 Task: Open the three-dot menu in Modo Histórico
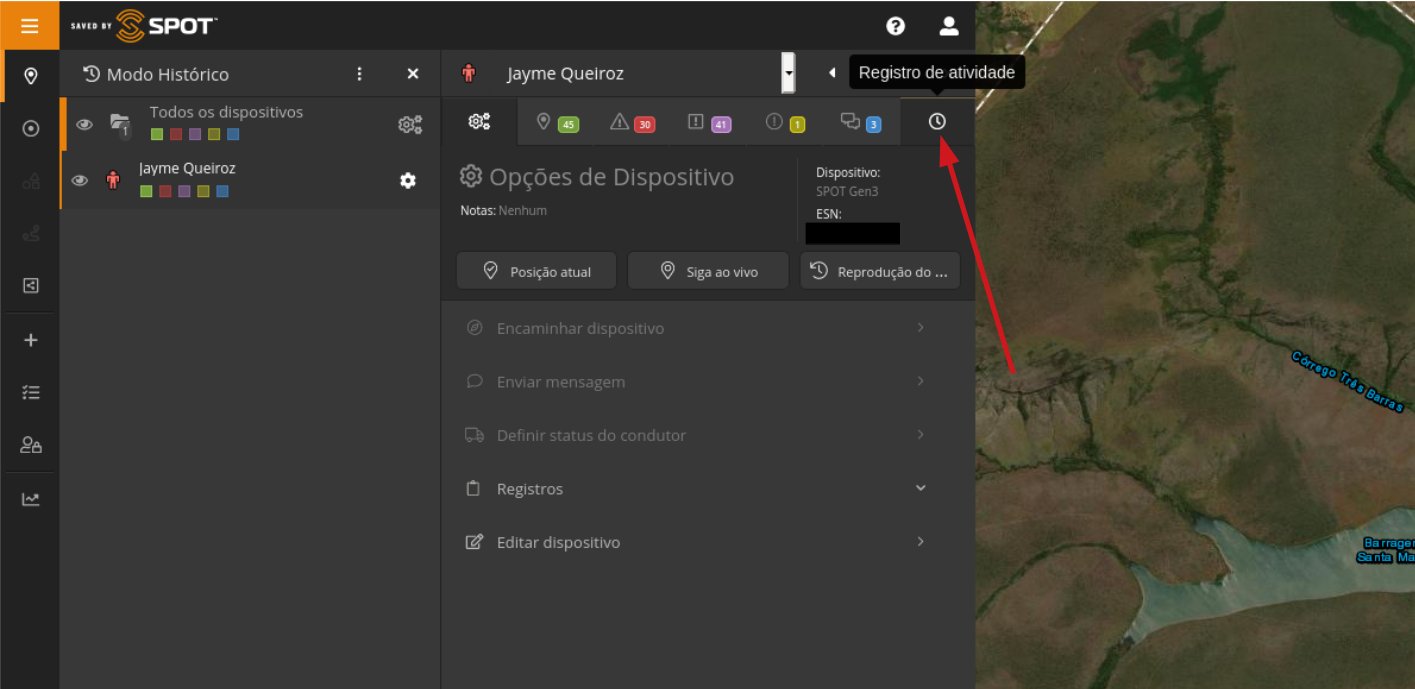(360, 74)
